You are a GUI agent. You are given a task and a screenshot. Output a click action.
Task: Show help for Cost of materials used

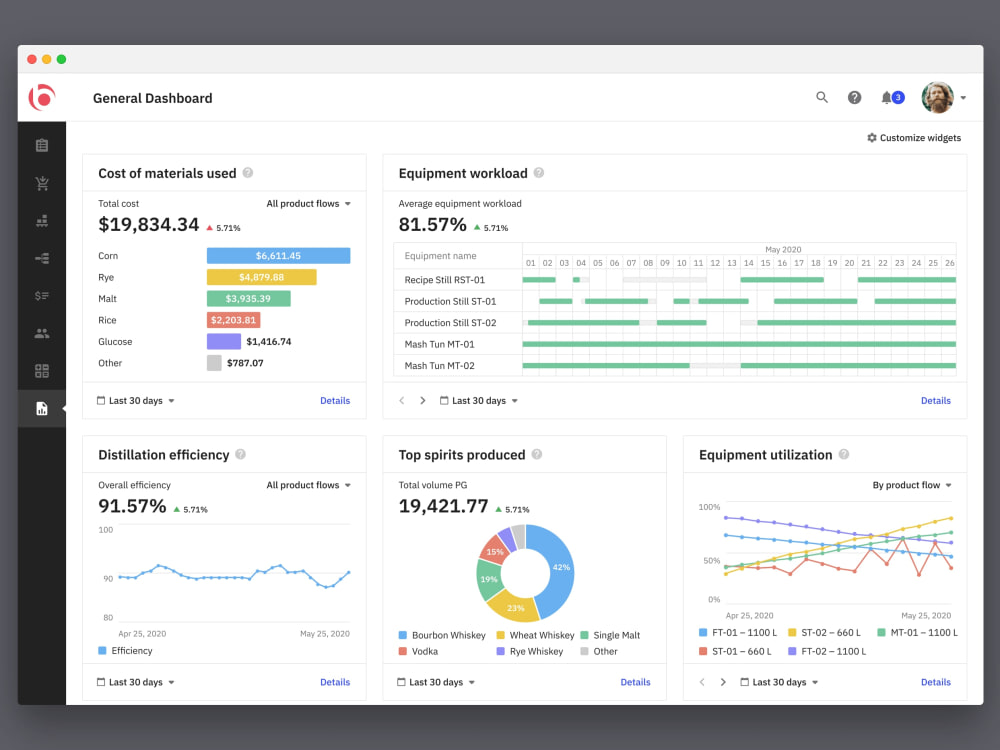(248, 173)
